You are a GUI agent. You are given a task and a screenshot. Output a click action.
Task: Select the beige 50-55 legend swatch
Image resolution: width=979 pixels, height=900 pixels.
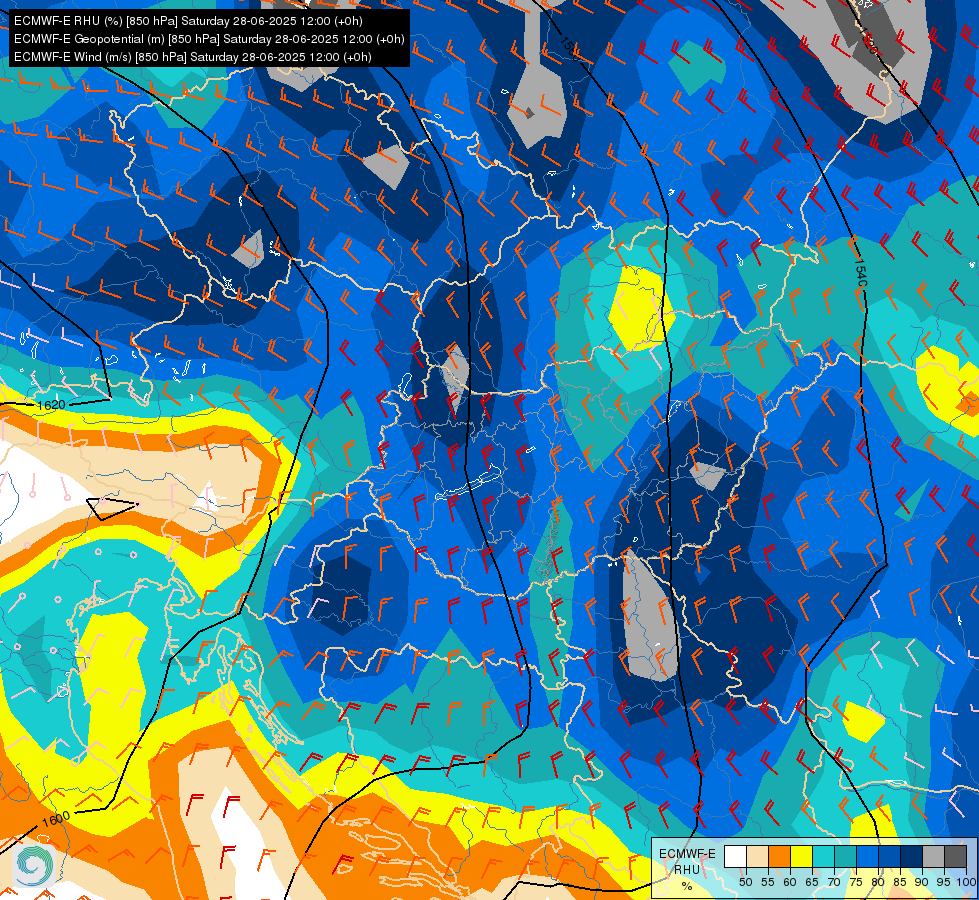[x=757, y=856]
